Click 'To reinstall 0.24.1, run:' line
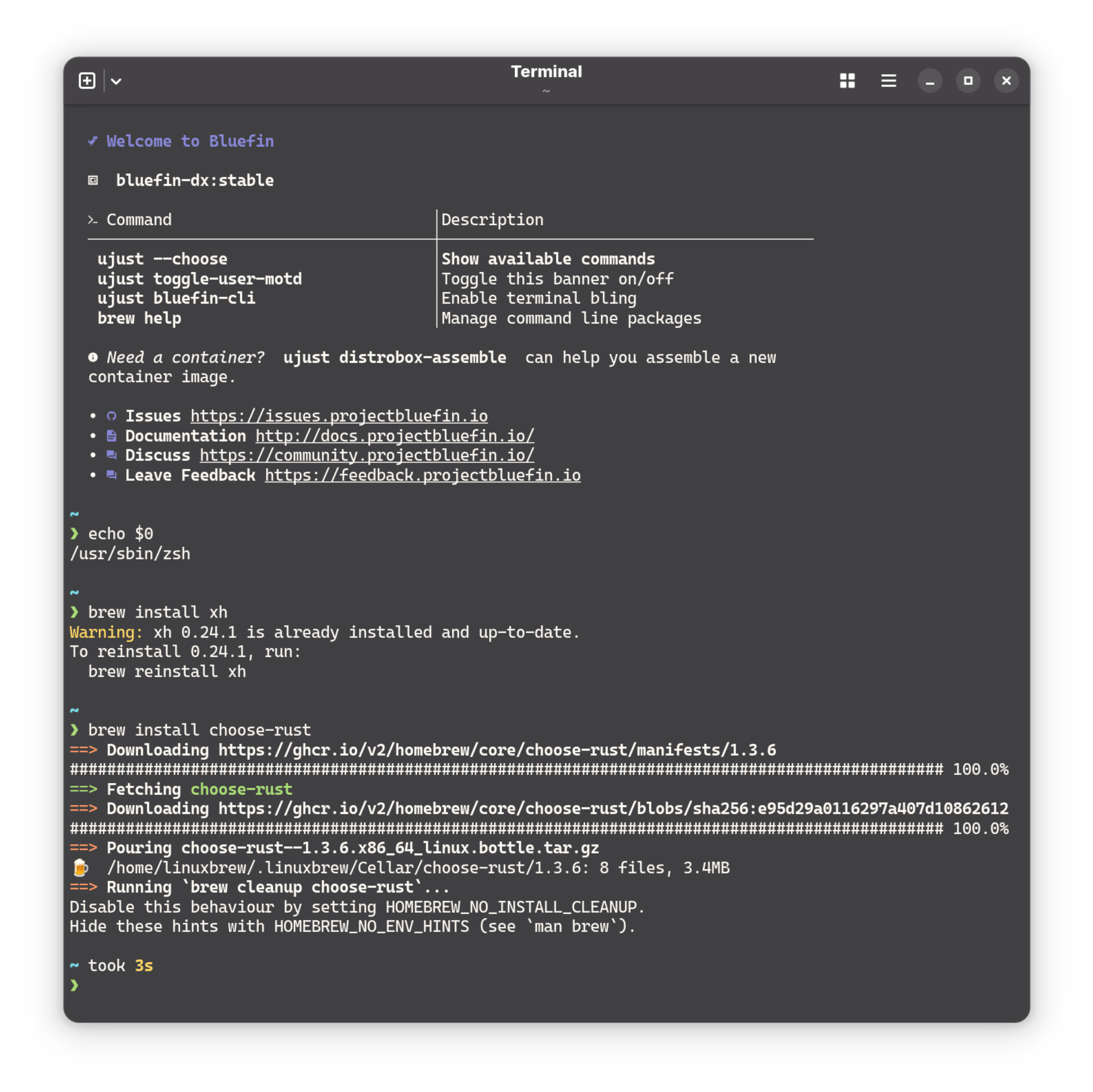The height and width of the screenshot is (1092, 1093). click(185, 651)
